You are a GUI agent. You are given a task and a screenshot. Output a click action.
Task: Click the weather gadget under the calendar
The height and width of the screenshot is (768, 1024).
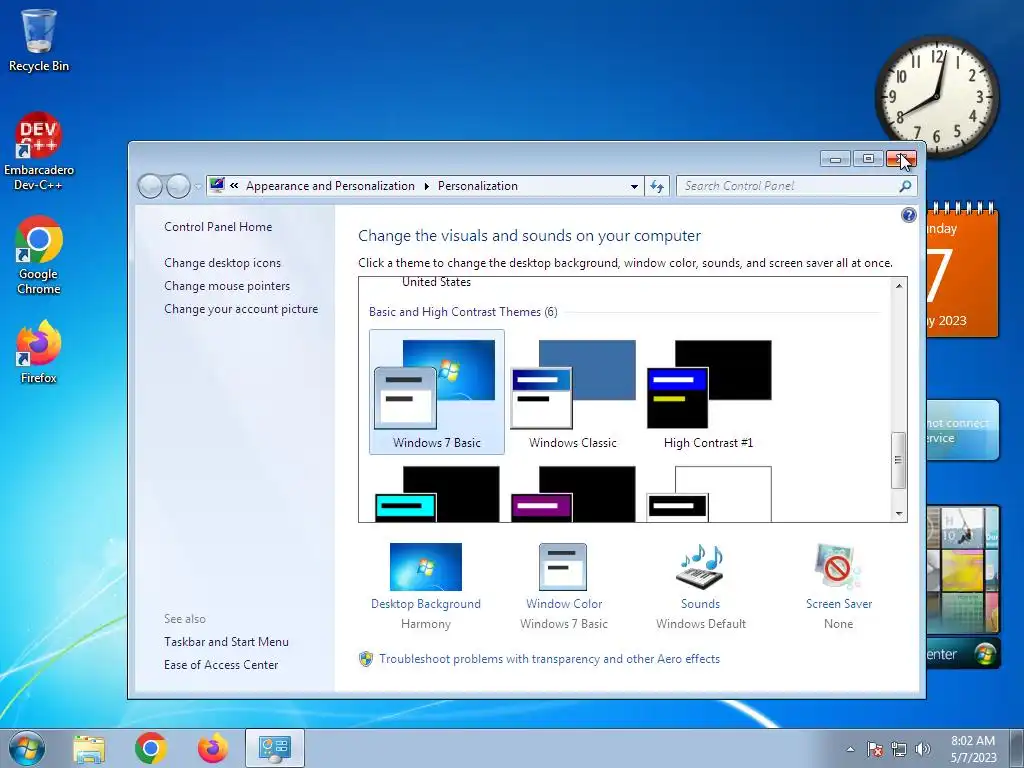963,430
